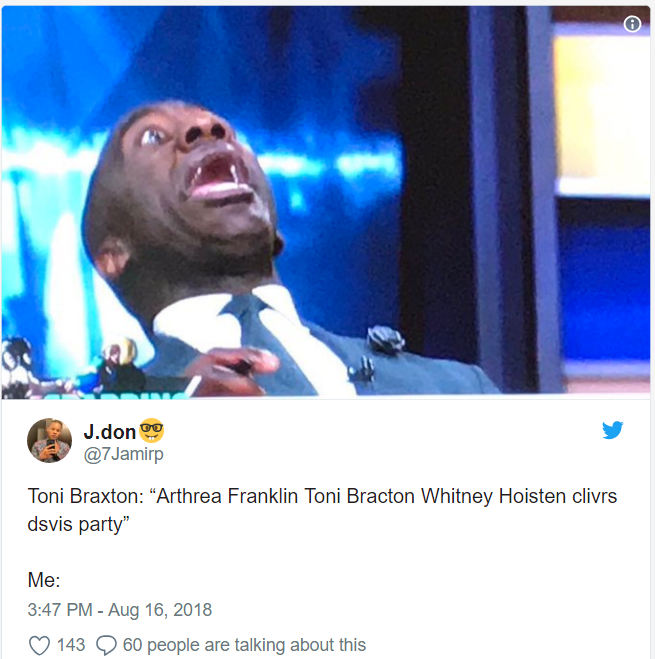655x659 pixels.
Task: Click the 143 likes count
Action: point(71,645)
